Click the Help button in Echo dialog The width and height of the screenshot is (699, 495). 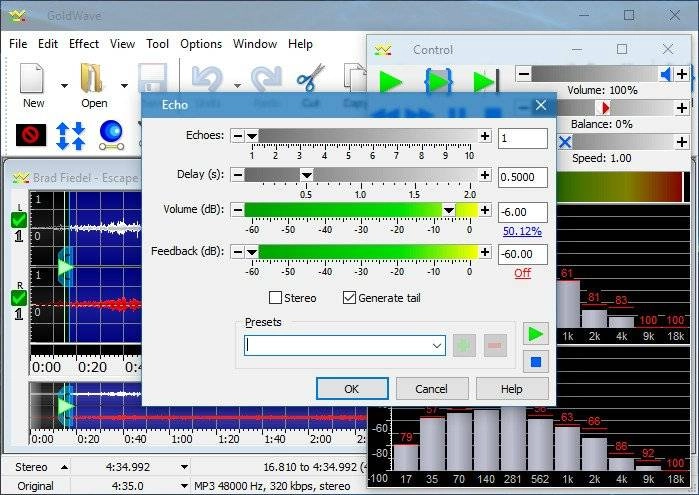(x=512, y=389)
